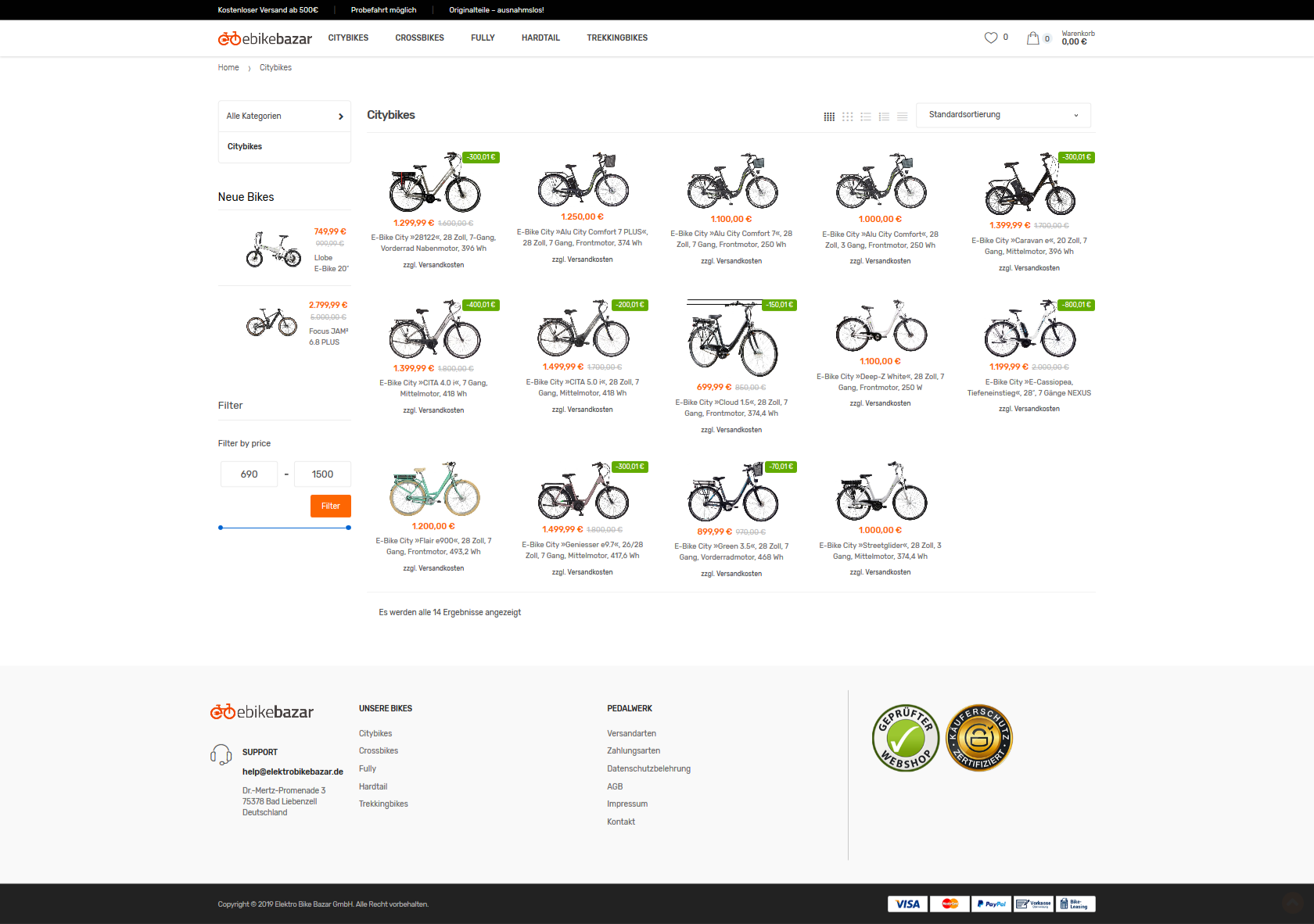Image resolution: width=1314 pixels, height=924 pixels.
Task: Click the back-to-top arrow button
Action: click(1294, 903)
